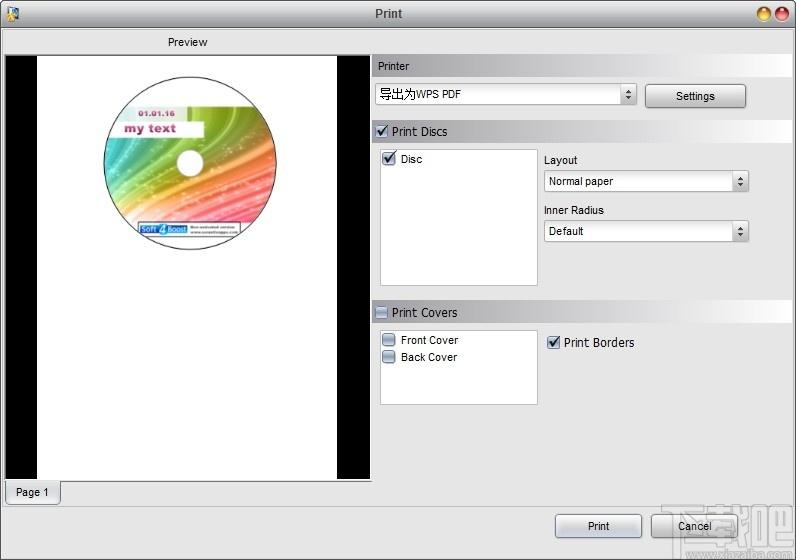Click the Preview header label
The image size is (796, 560).
pyautogui.click(x=187, y=42)
